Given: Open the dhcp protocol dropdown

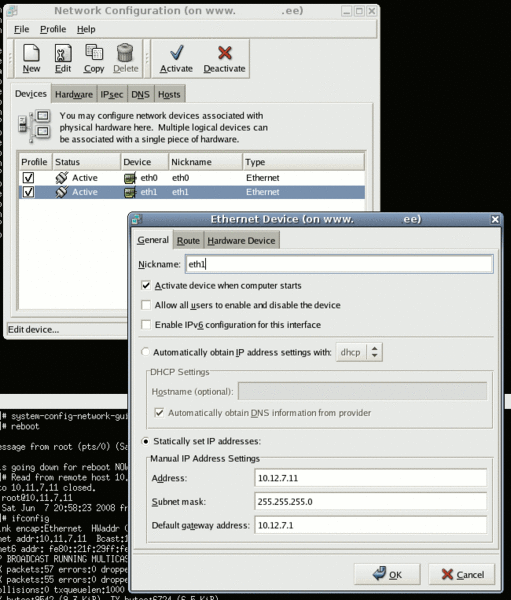Looking at the screenshot, I should pyautogui.click(x=359, y=352).
